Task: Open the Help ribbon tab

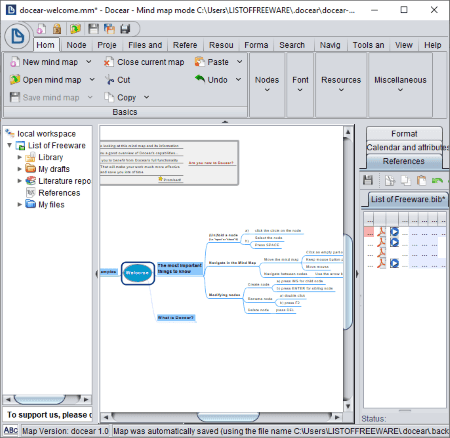Action: (x=433, y=45)
